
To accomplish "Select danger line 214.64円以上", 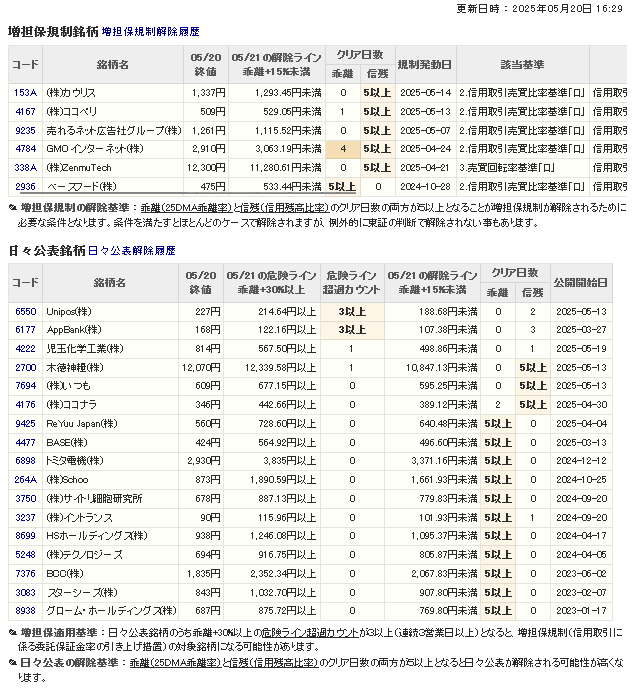I will click(287, 312).
